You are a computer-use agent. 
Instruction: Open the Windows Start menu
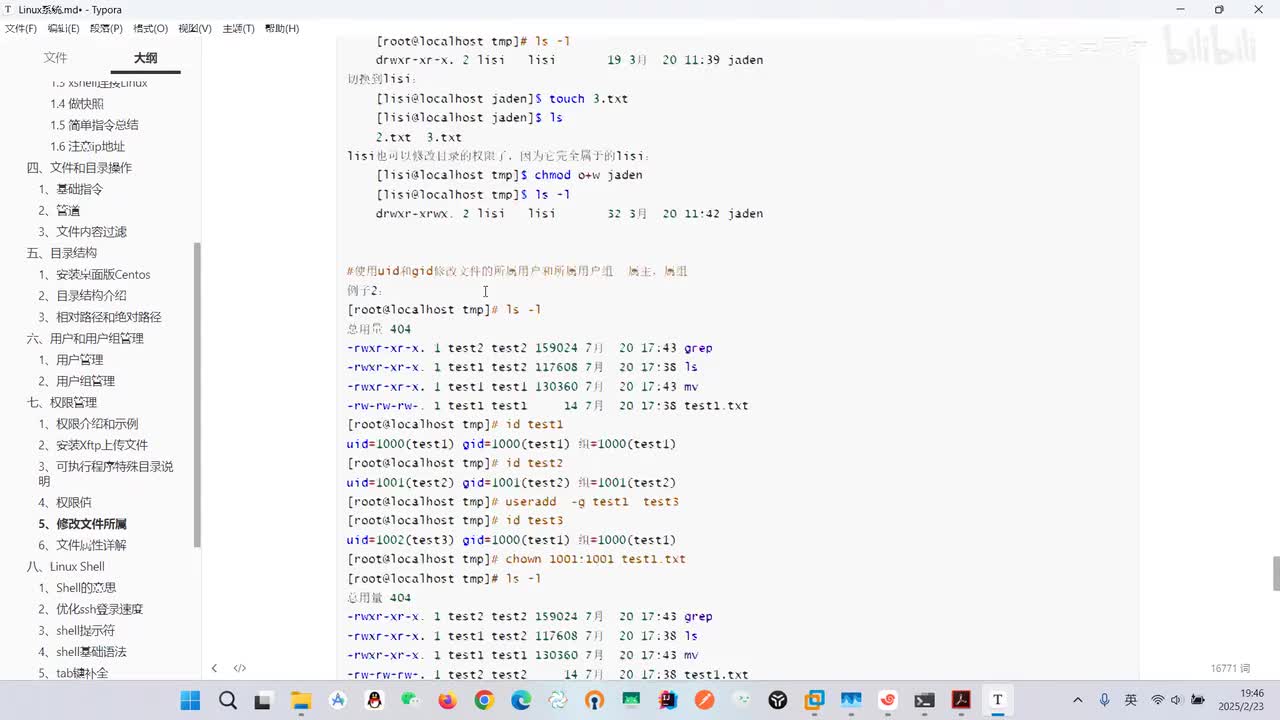click(x=190, y=700)
